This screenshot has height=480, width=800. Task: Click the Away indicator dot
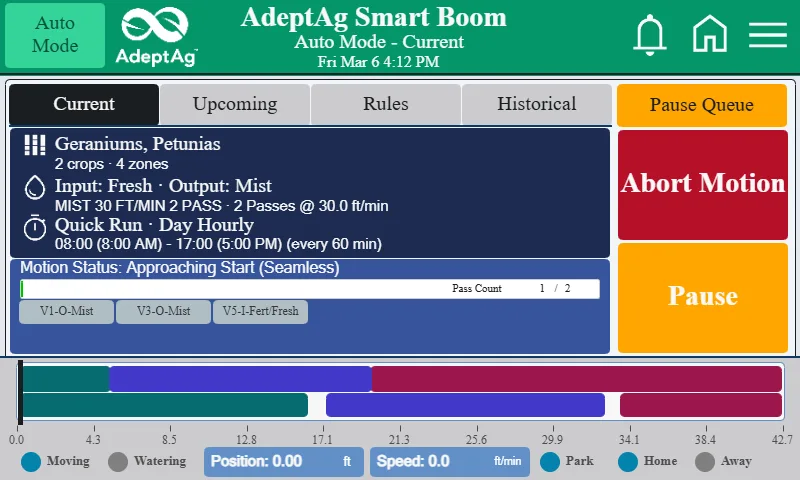[x=705, y=462]
